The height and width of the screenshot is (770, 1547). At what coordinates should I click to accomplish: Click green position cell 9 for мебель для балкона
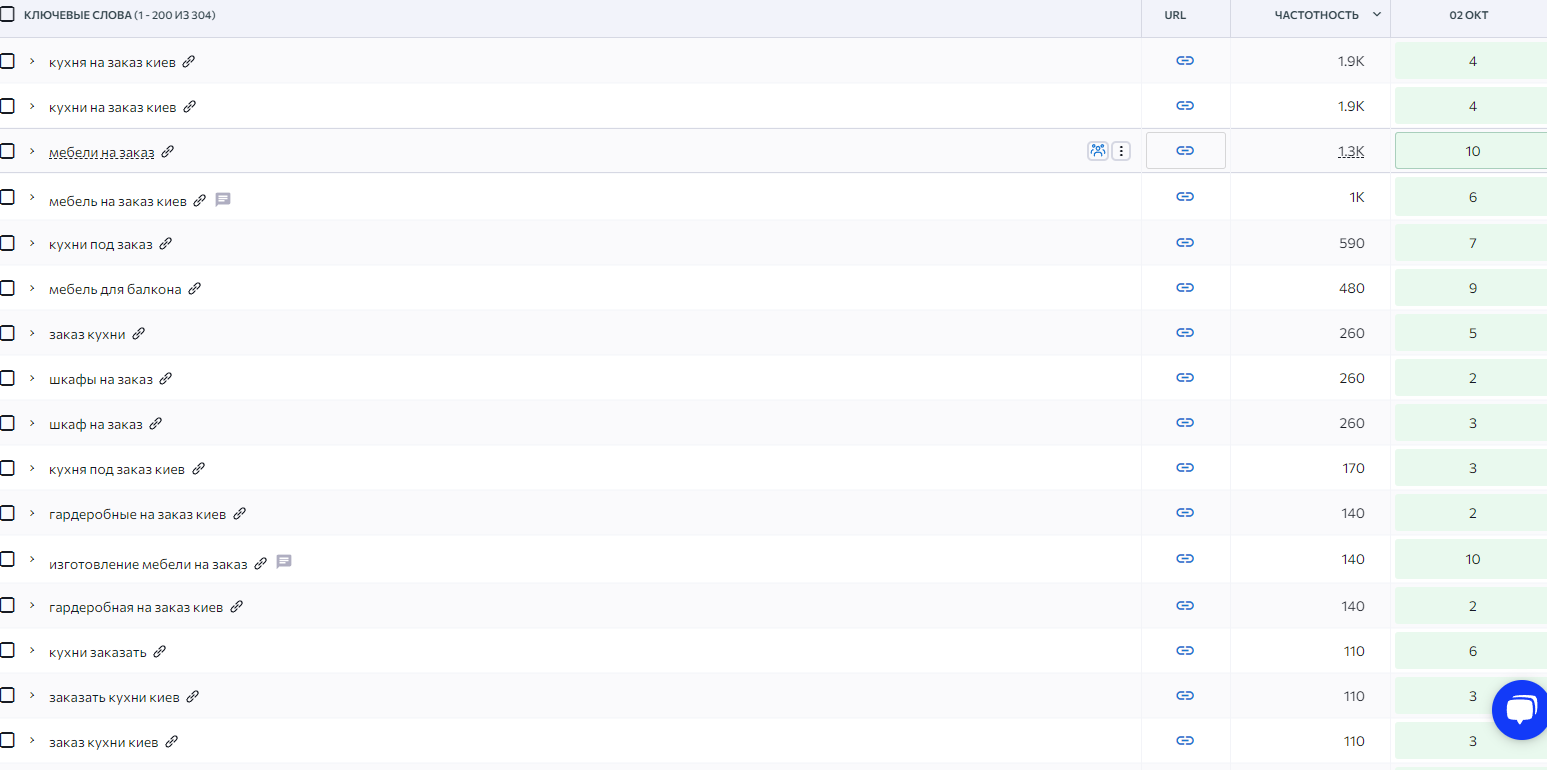[1471, 288]
